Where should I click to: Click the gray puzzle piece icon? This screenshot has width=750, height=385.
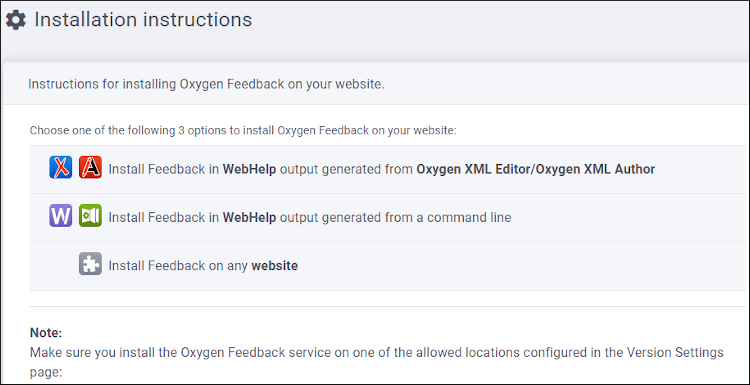(x=90, y=264)
